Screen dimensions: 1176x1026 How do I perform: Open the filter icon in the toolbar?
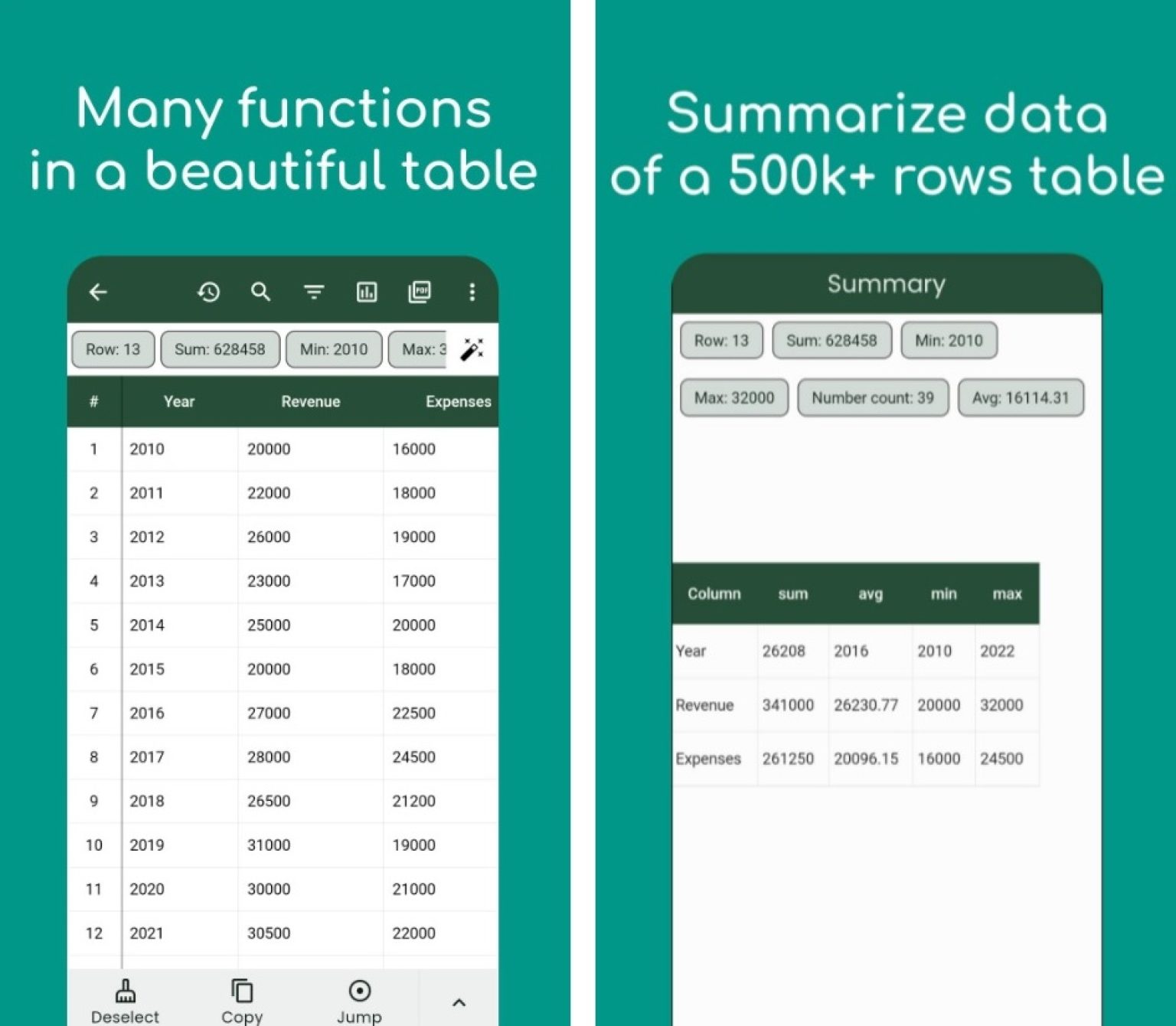(x=314, y=292)
